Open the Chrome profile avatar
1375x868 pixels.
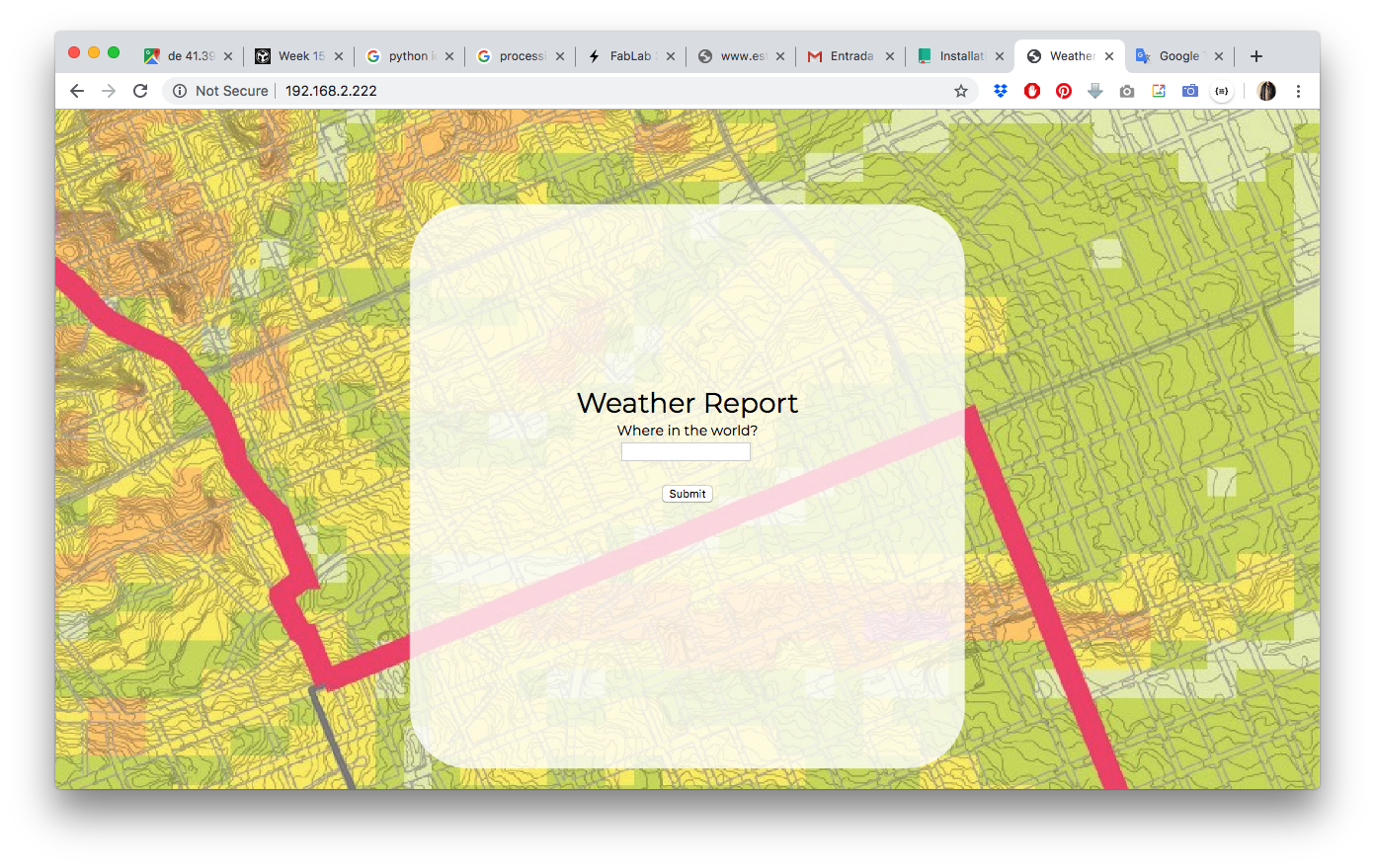(1266, 91)
